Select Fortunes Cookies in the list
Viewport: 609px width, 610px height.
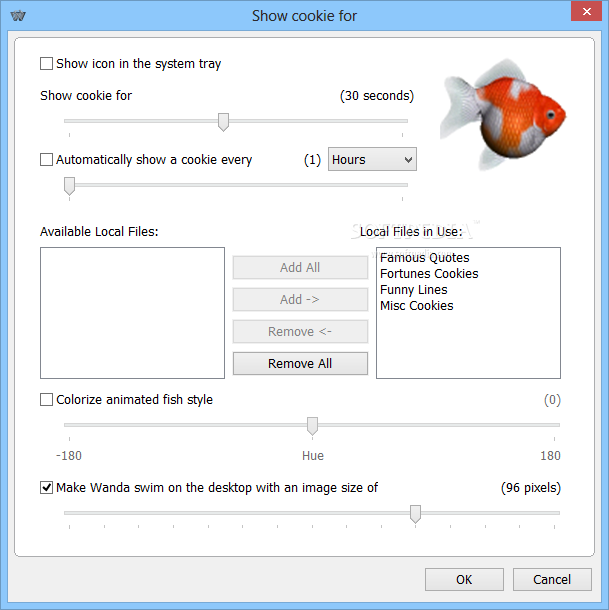coord(429,273)
